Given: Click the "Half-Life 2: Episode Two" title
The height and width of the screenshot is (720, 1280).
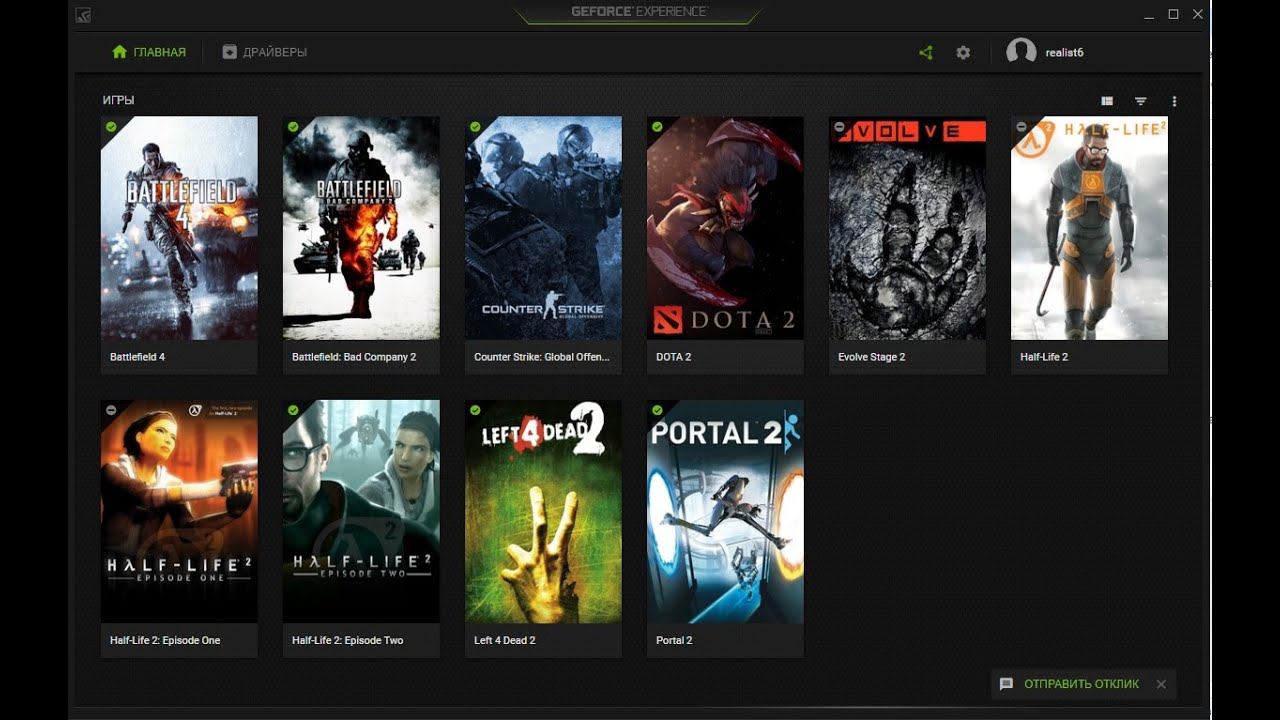Looking at the screenshot, I should click(x=347, y=640).
